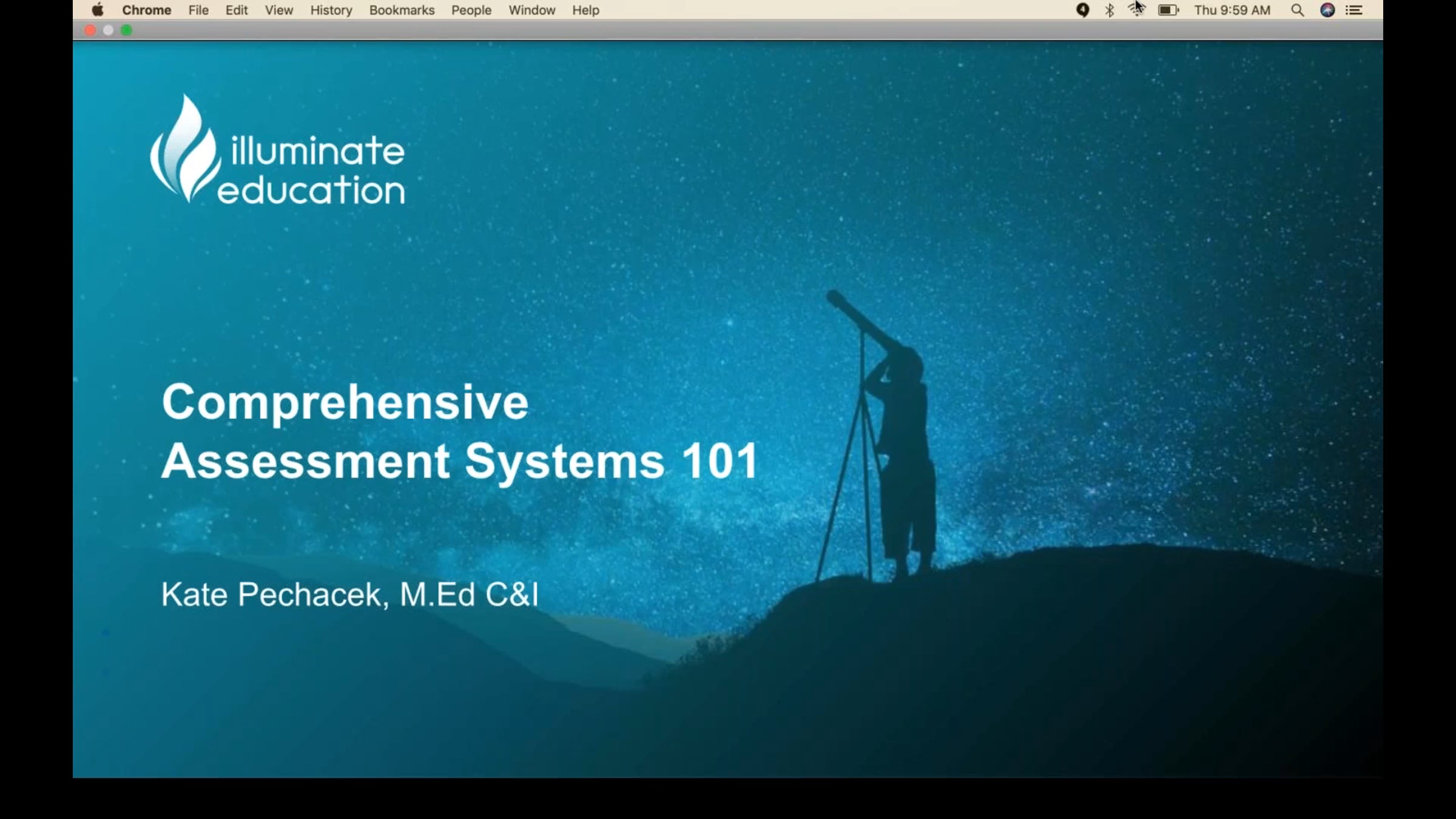Open the Help menu
Viewport: 1456px width, 819px height.
(585, 10)
